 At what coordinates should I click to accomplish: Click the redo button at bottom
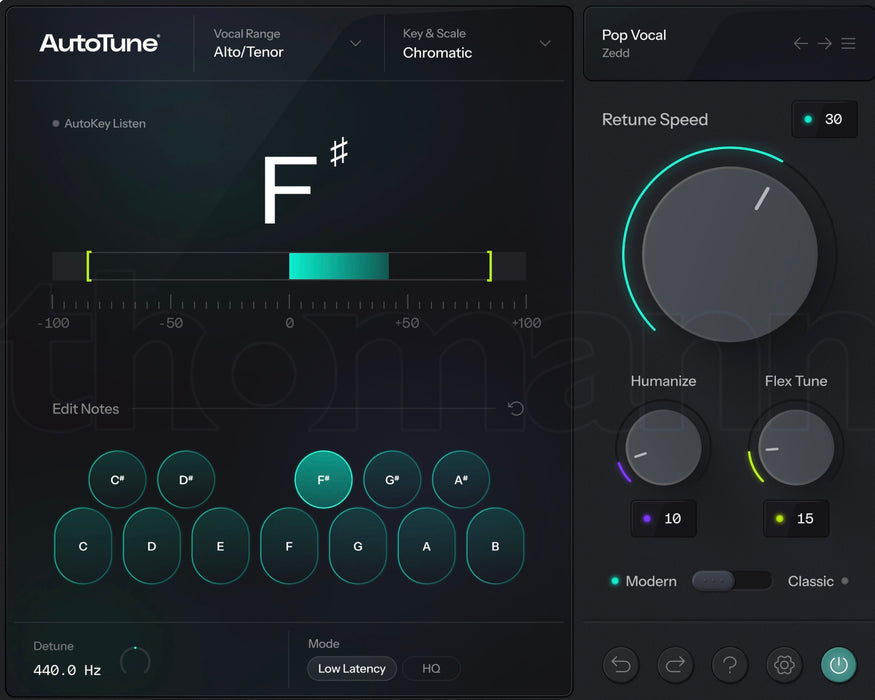tap(675, 664)
